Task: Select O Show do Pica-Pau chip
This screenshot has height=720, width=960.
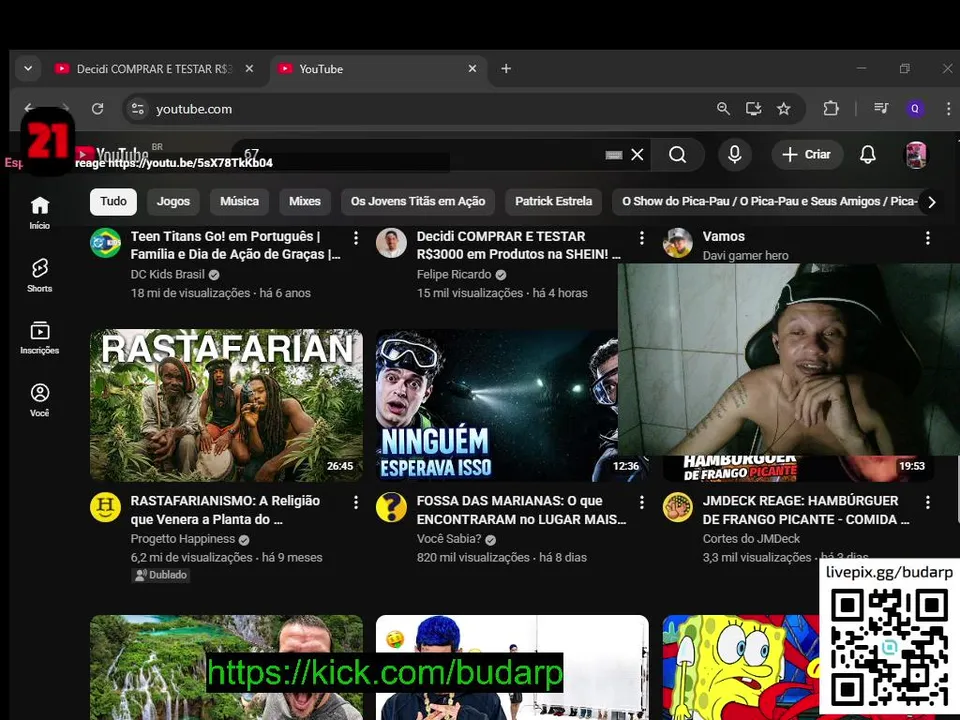Action: click(769, 201)
